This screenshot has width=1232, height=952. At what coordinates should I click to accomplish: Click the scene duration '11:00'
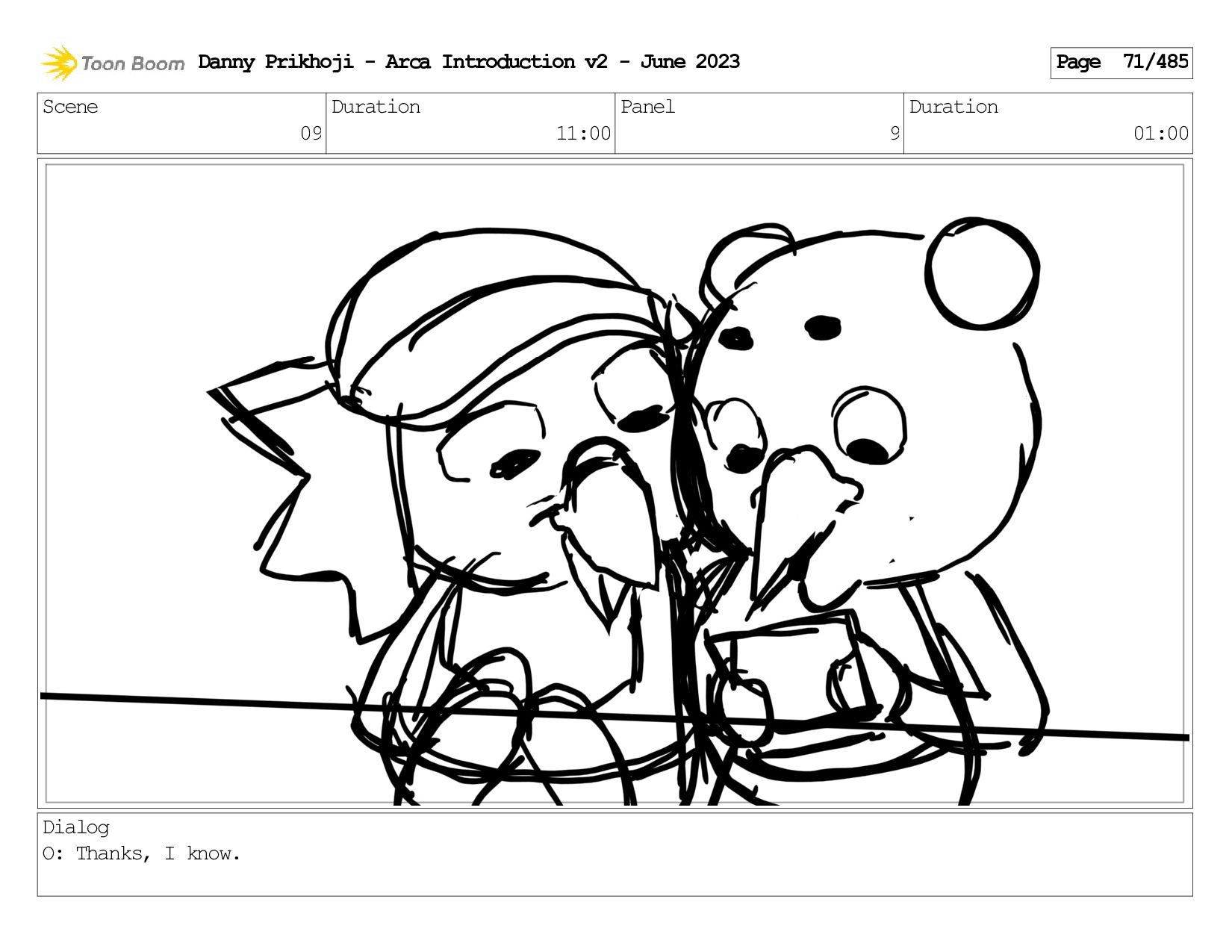click(583, 134)
